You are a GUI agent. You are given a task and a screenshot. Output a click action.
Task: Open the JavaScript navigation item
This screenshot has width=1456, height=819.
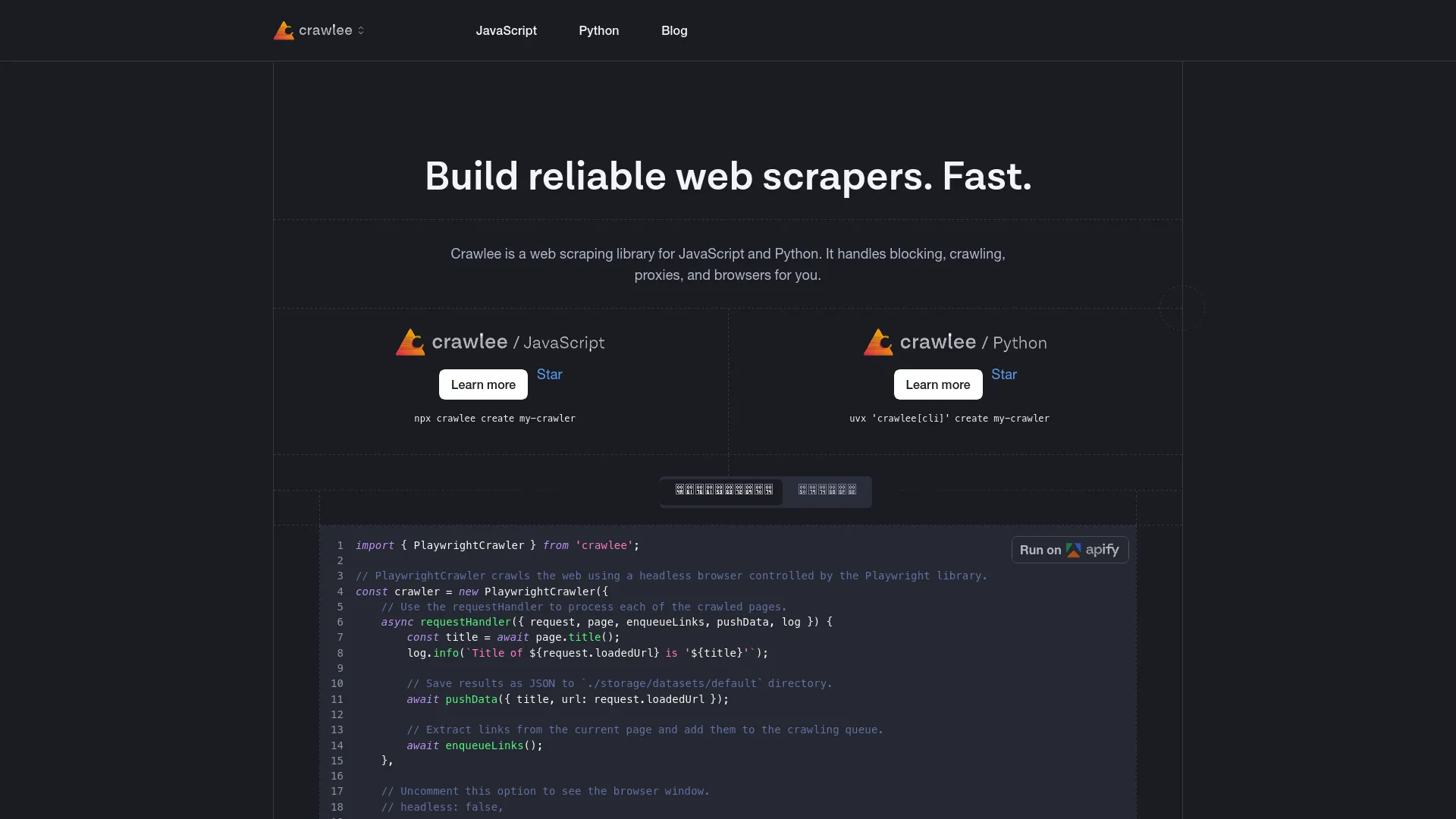coord(506,30)
